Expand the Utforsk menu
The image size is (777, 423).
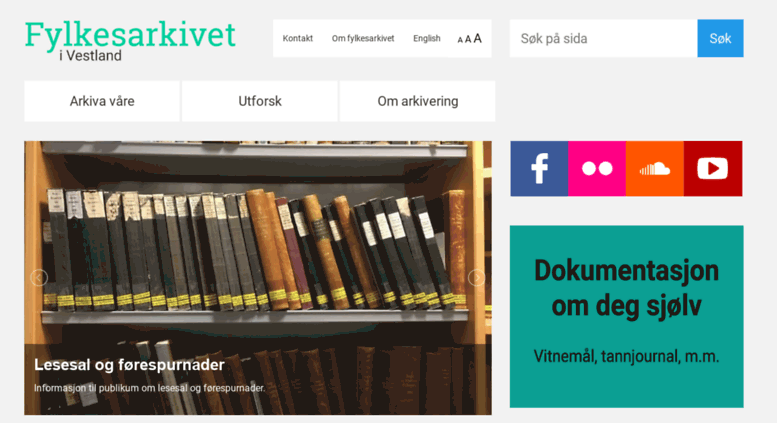click(260, 101)
